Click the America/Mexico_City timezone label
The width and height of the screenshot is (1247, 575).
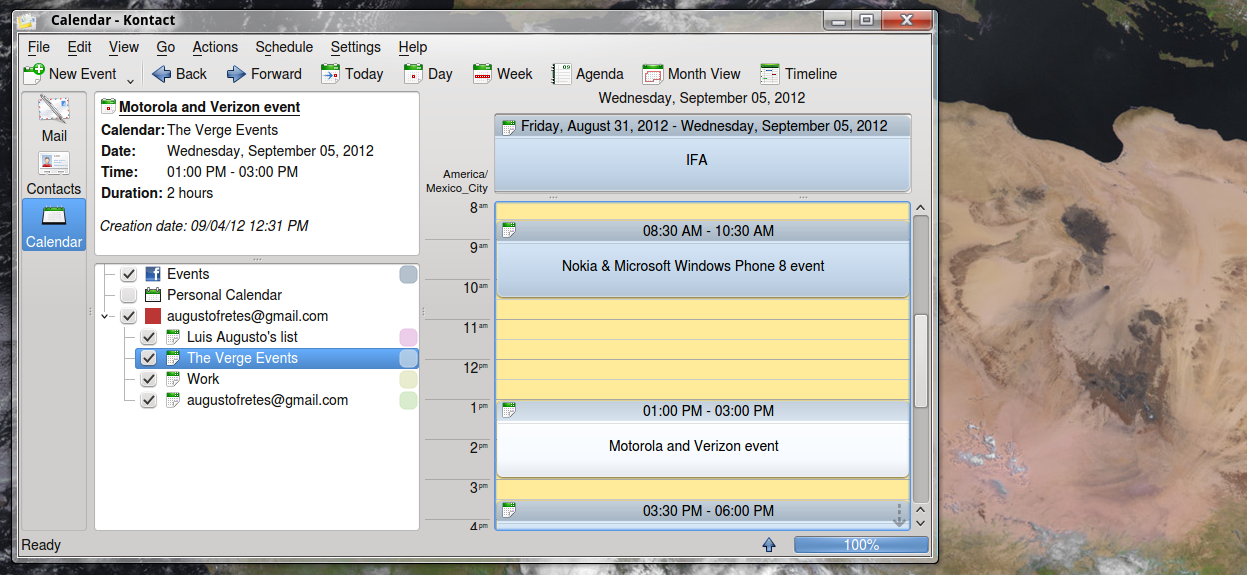coord(457,181)
